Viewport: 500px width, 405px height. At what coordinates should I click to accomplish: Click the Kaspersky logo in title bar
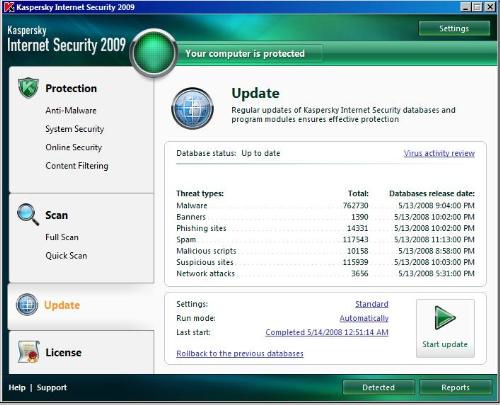(9, 7)
